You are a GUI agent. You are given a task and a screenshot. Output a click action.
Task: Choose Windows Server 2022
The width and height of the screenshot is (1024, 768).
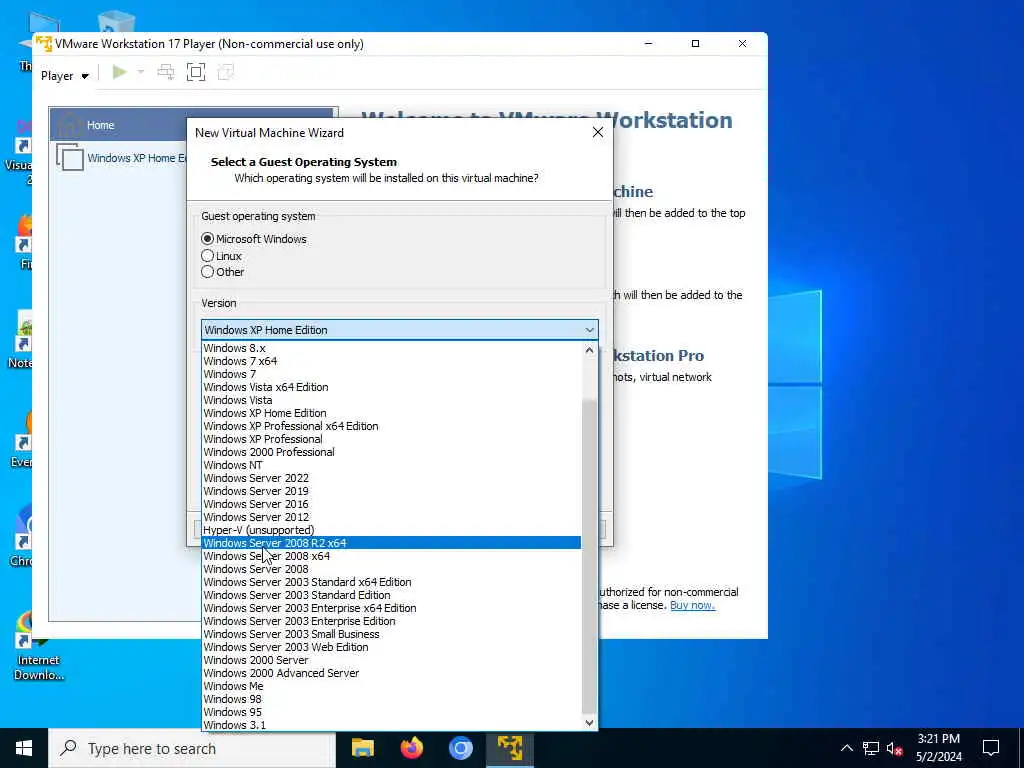(x=391, y=478)
